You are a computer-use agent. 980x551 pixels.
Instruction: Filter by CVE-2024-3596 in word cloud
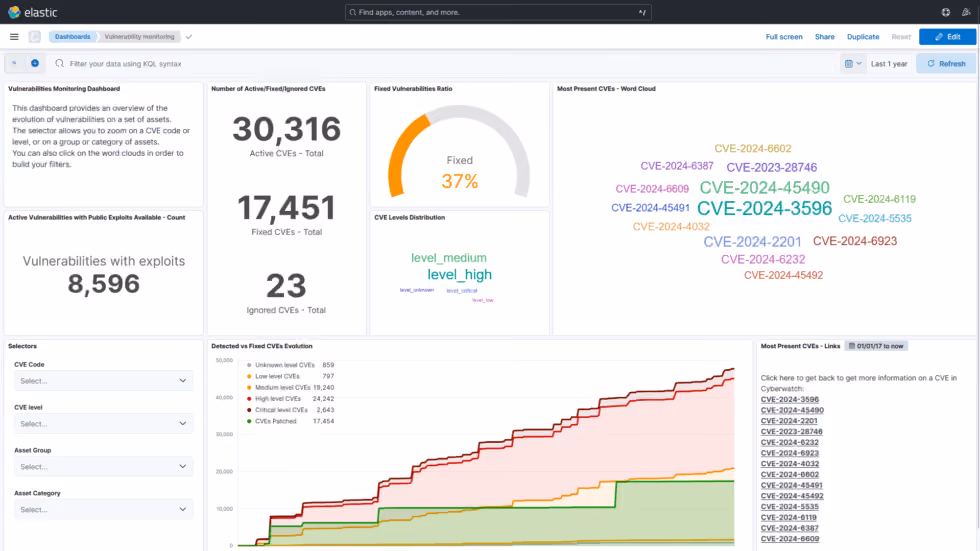[764, 208]
